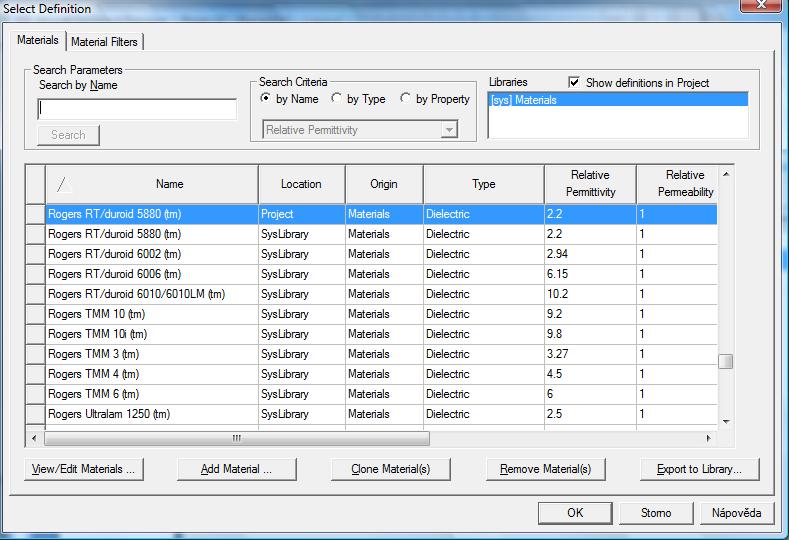Click the Search button
Image resolution: width=789 pixels, height=540 pixels.
pos(68,135)
